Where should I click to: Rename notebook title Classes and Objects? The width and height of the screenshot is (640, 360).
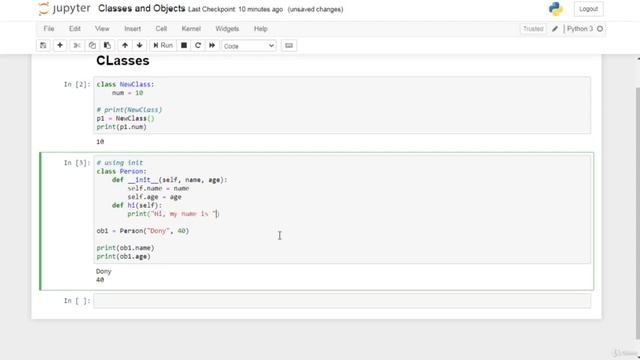142,9
